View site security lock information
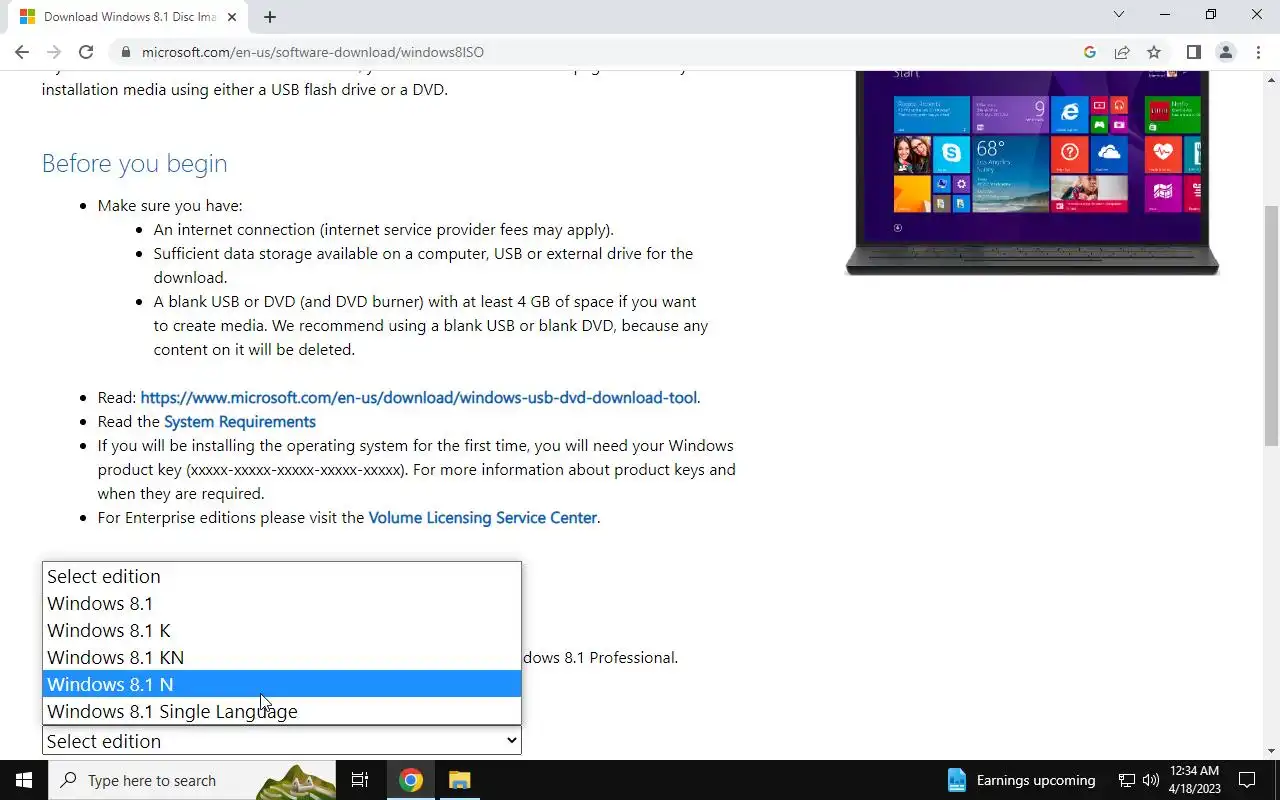Screen dimensions: 1280x800 tap(125, 52)
